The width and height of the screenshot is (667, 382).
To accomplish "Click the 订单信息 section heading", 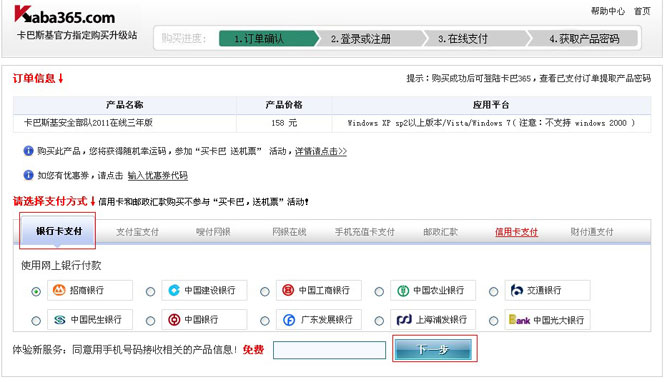I will pos(38,78).
